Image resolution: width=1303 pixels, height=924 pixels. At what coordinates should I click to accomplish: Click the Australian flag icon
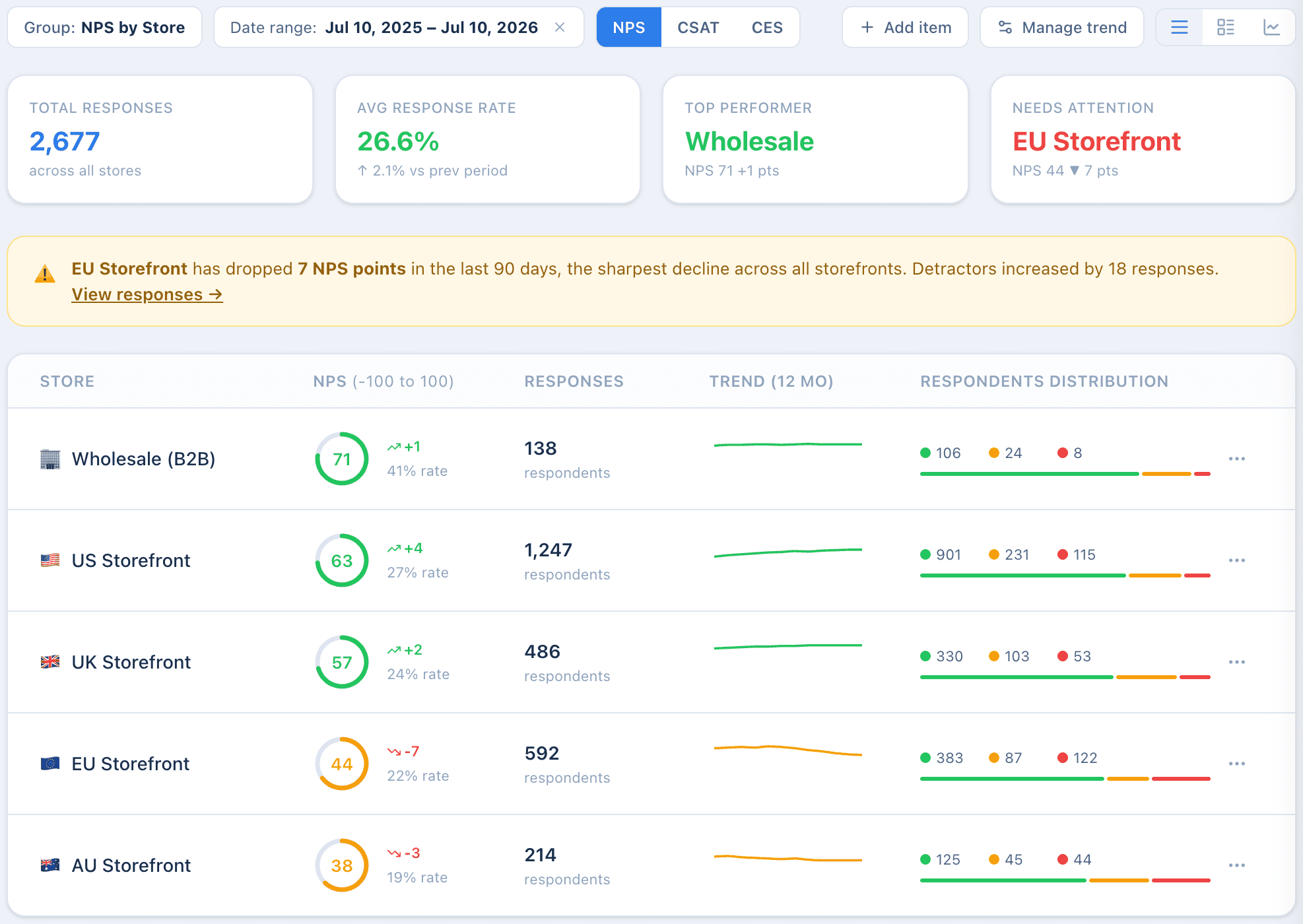pos(50,865)
